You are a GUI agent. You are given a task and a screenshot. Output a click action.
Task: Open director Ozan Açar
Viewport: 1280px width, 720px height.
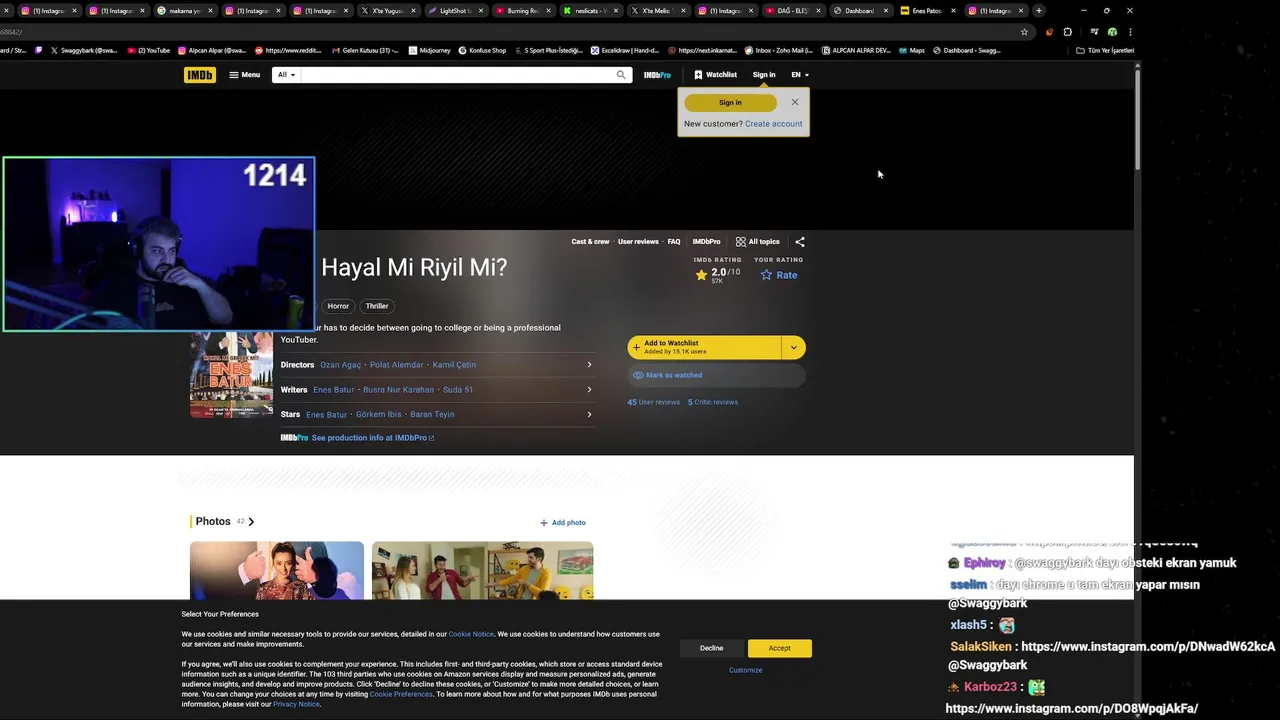click(x=340, y=365)
